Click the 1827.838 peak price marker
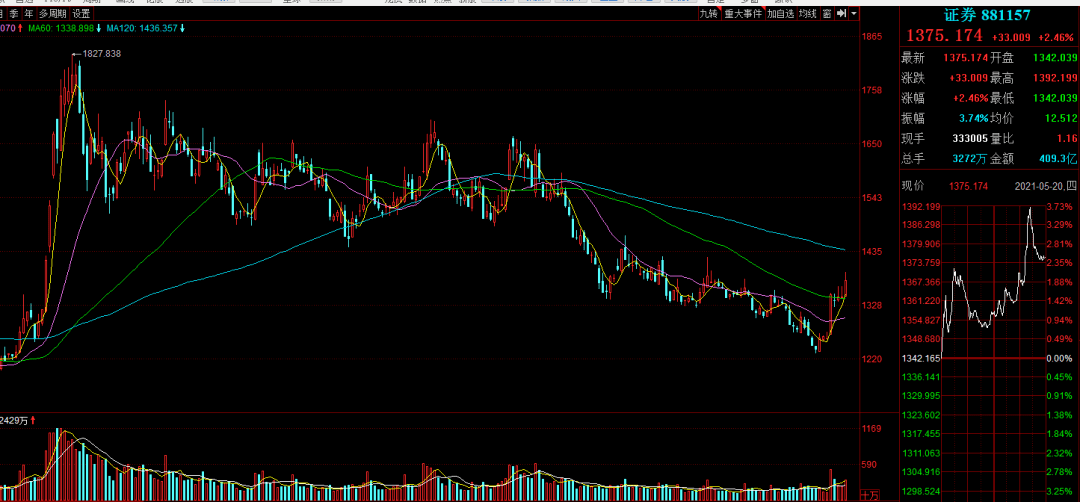Screen dimensions: 1080x502 (x=101, y=53)
